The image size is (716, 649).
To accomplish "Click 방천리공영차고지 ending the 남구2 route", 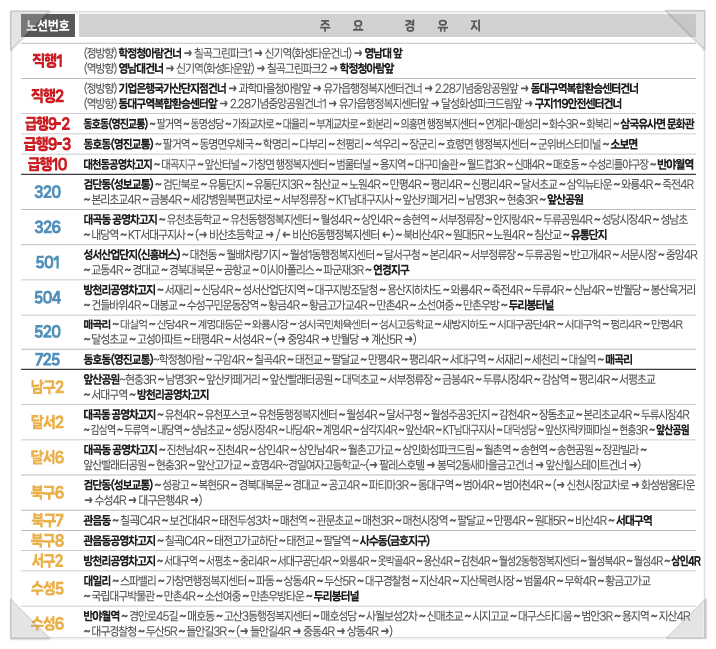I will coord(173,395).
